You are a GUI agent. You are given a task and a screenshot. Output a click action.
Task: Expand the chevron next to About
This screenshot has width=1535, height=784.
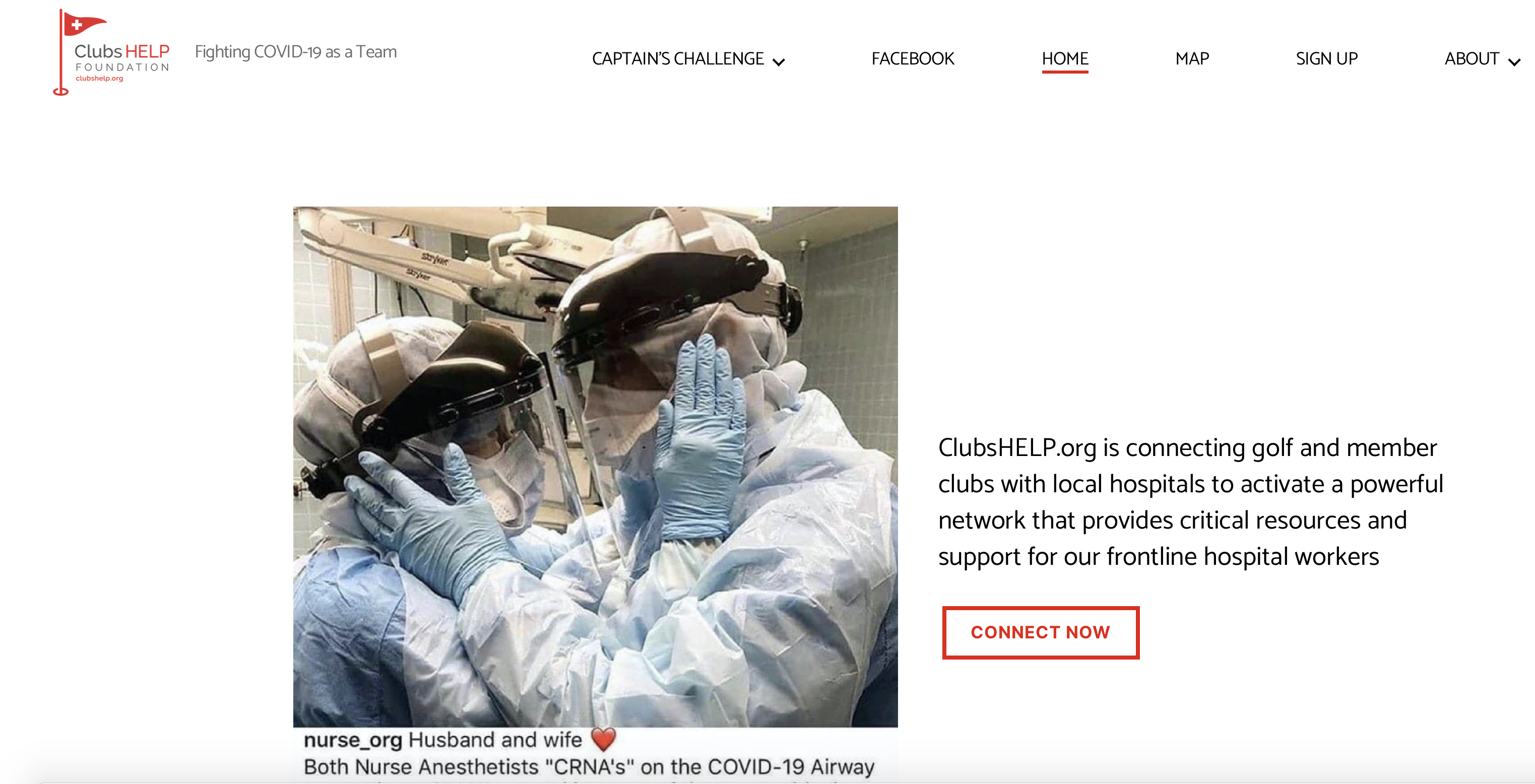[x=1514, y=61]
